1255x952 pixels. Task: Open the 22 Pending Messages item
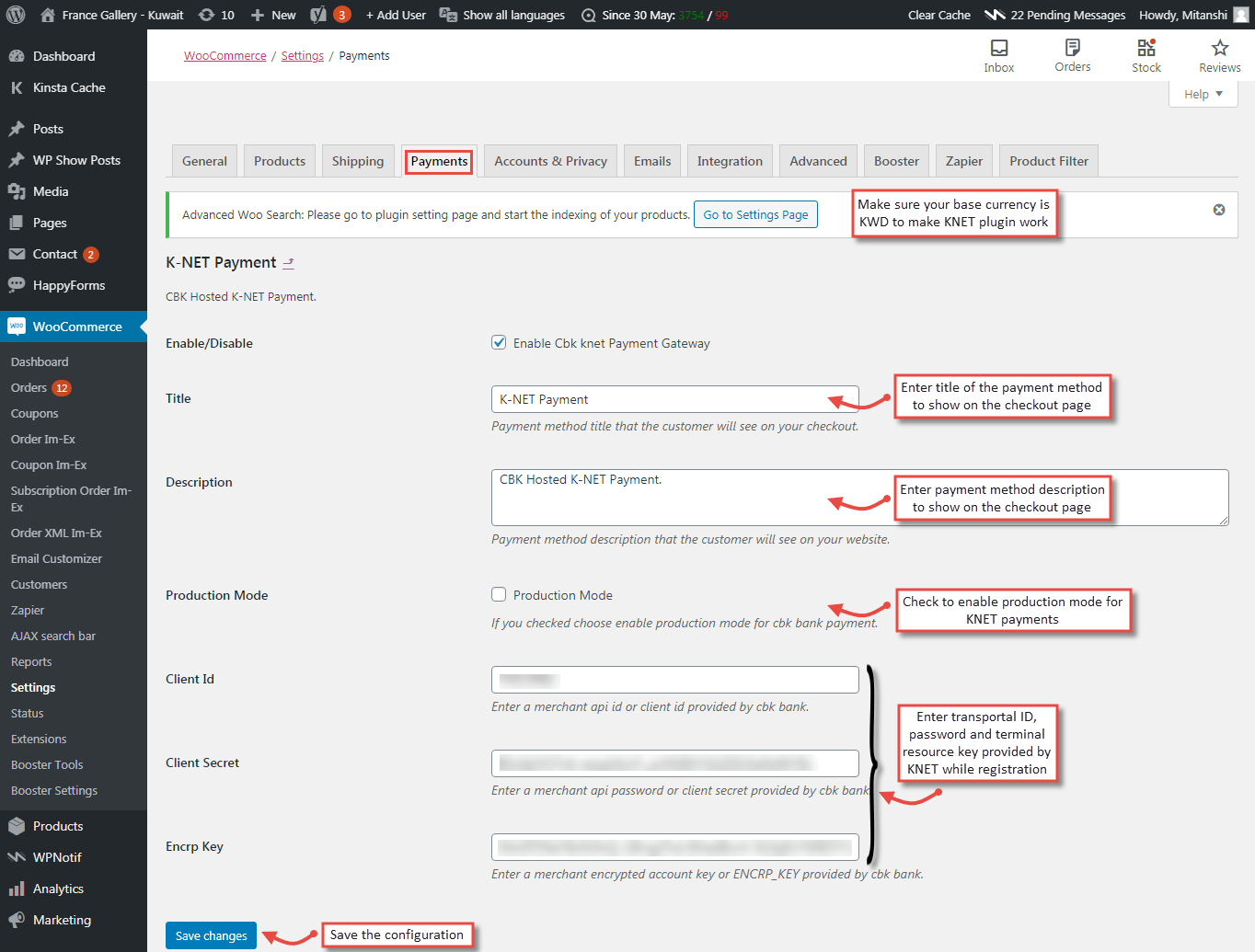(x=1054, y=15)
